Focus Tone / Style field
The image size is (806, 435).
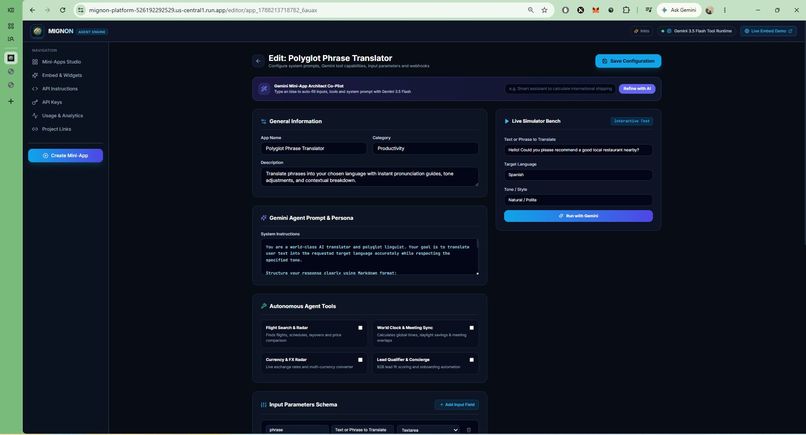(x=578, y=200)
